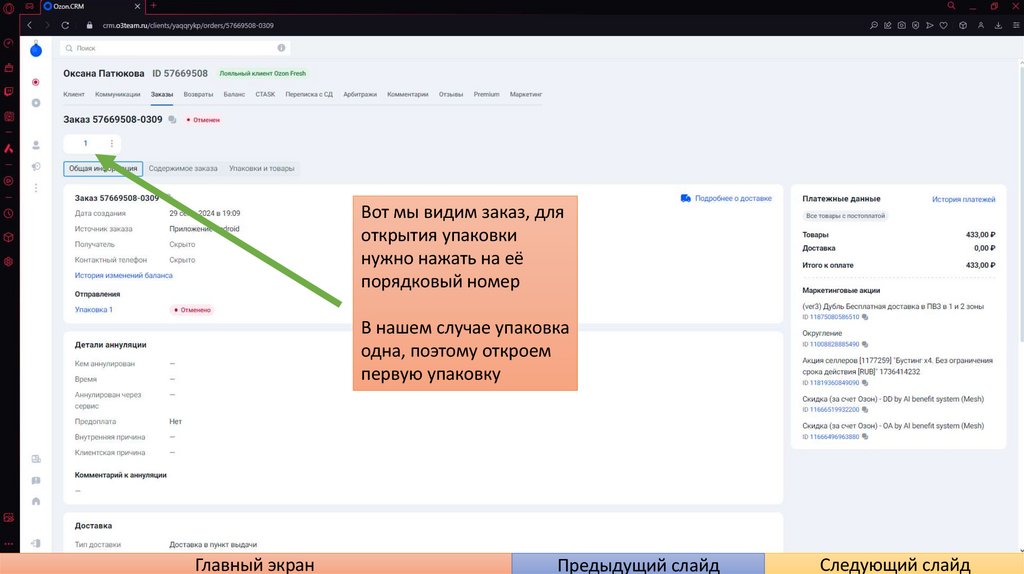1024x574 pixels.
Task: Click the Доставка 0,00 ₽ value
Action: coord(984,248)
